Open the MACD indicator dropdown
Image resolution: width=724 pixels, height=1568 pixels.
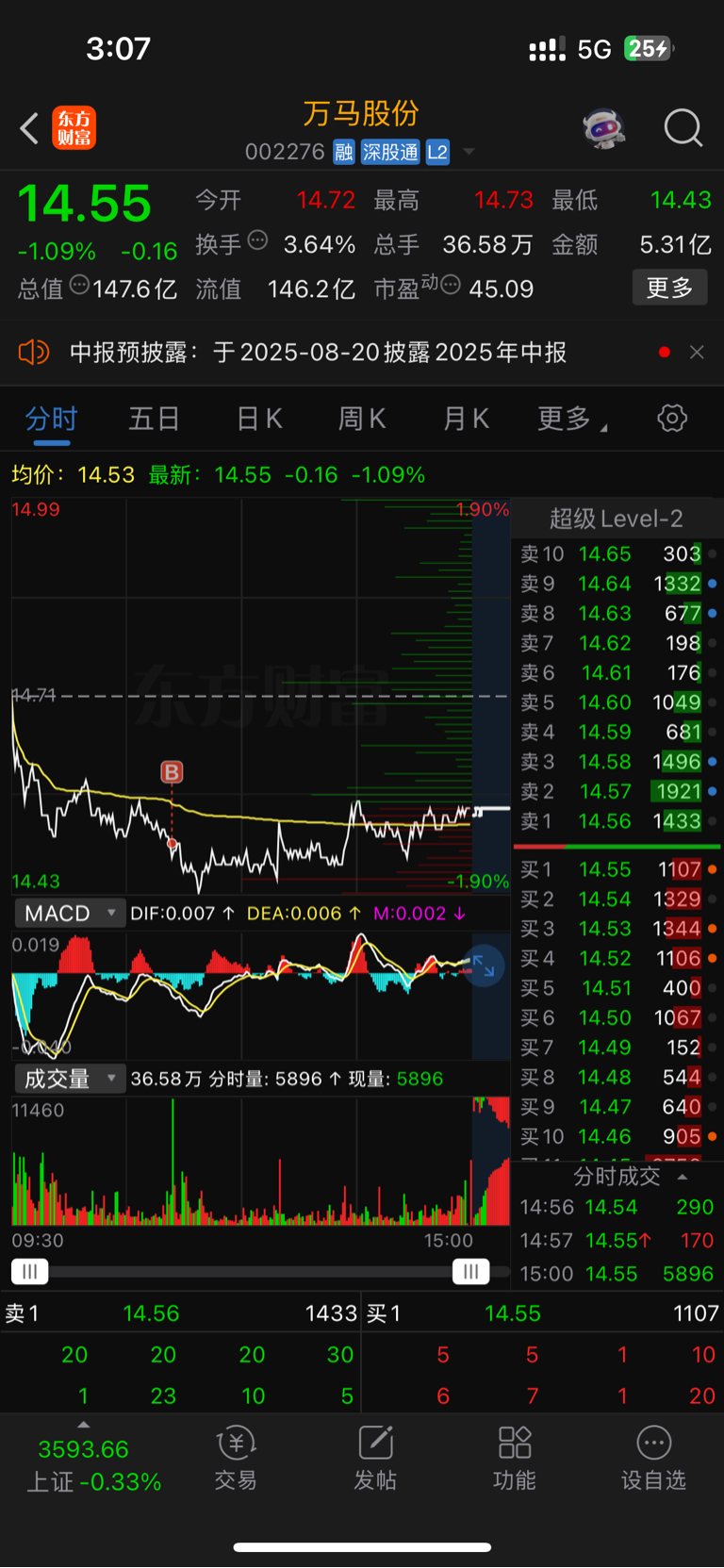pyautogui.click(x=70, y=913)
